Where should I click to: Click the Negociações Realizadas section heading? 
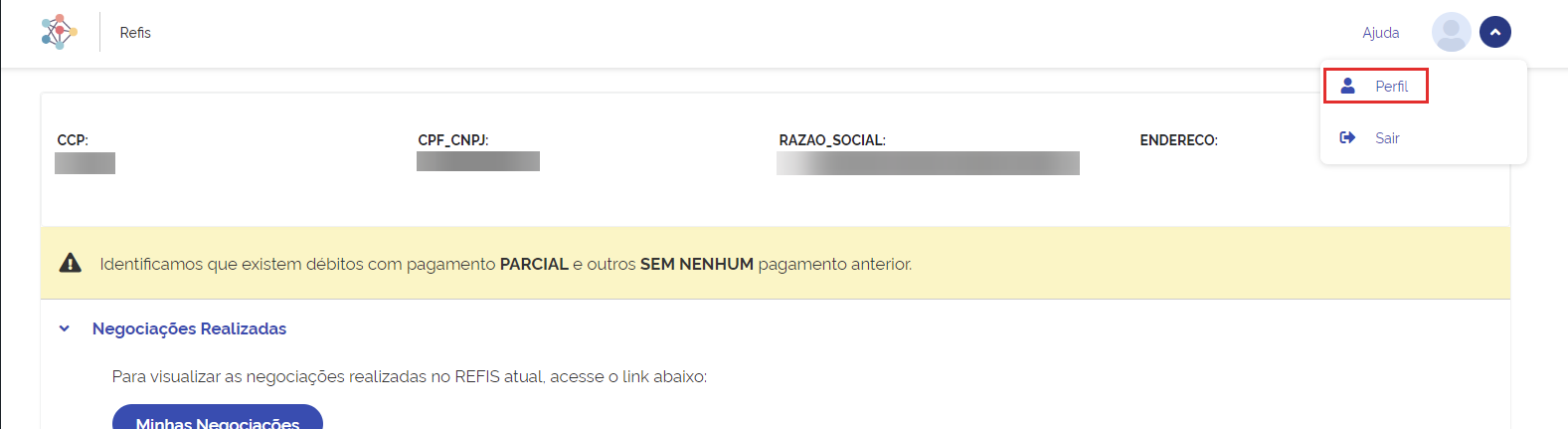[189, 328]
